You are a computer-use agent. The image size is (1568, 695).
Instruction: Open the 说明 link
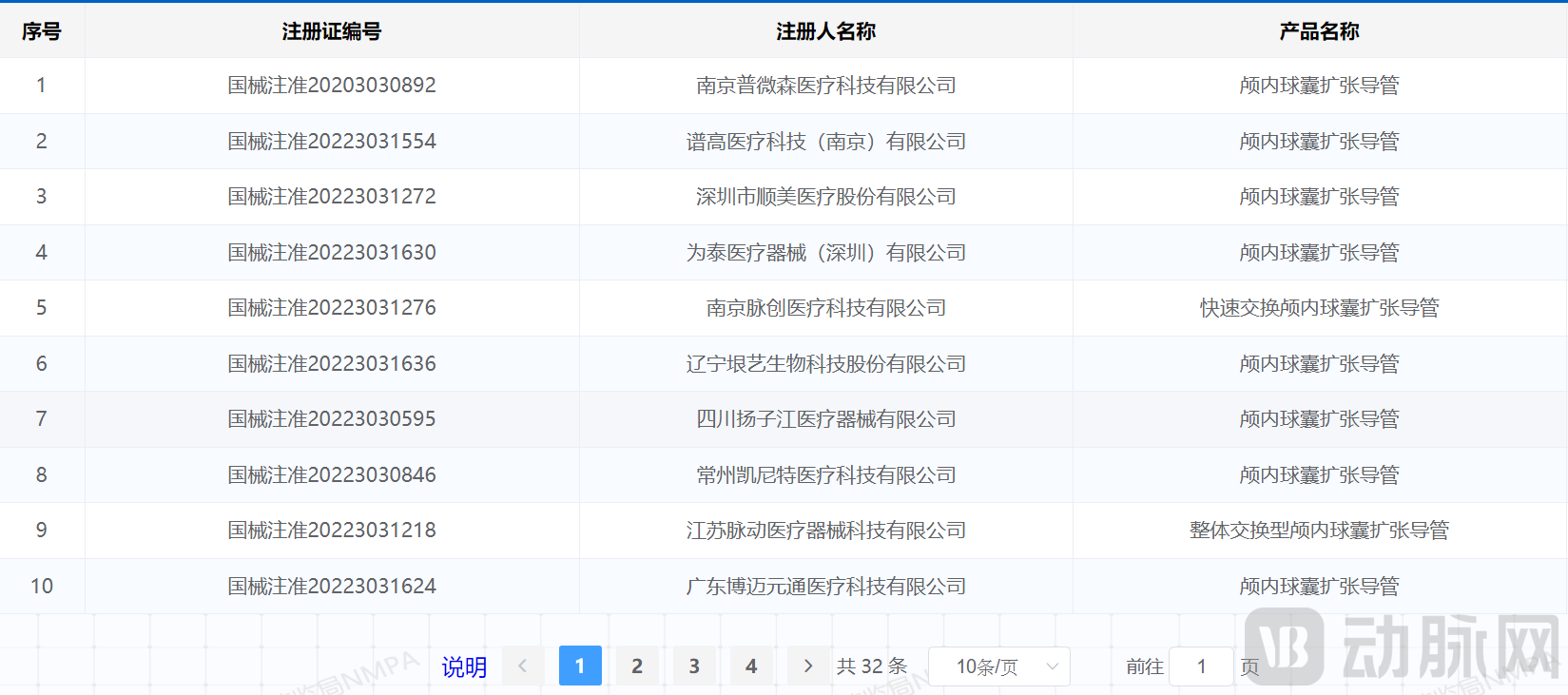(464, 667)
